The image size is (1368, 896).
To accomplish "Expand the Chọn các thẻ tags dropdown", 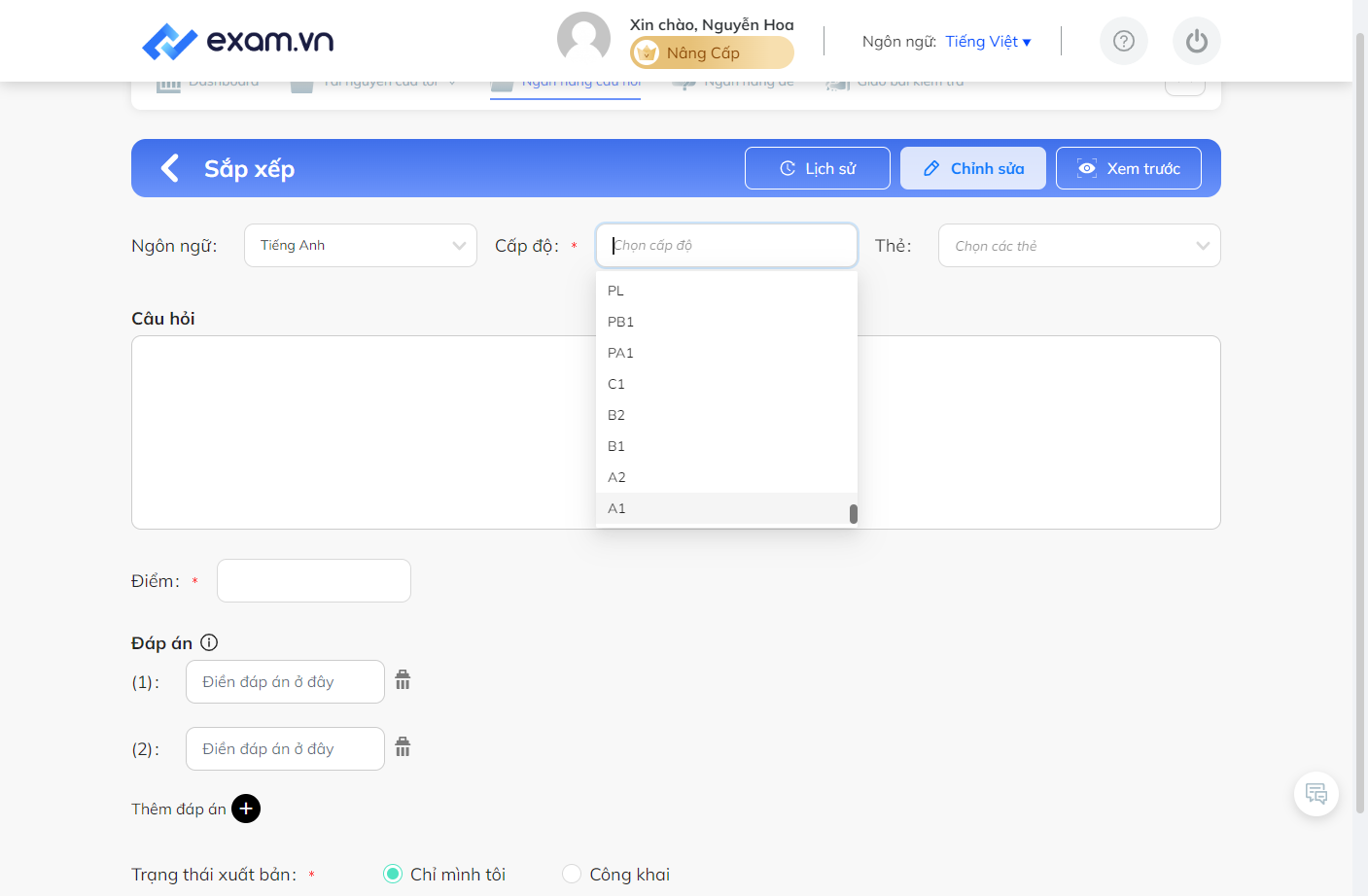I will click(x=1079, y=246).
